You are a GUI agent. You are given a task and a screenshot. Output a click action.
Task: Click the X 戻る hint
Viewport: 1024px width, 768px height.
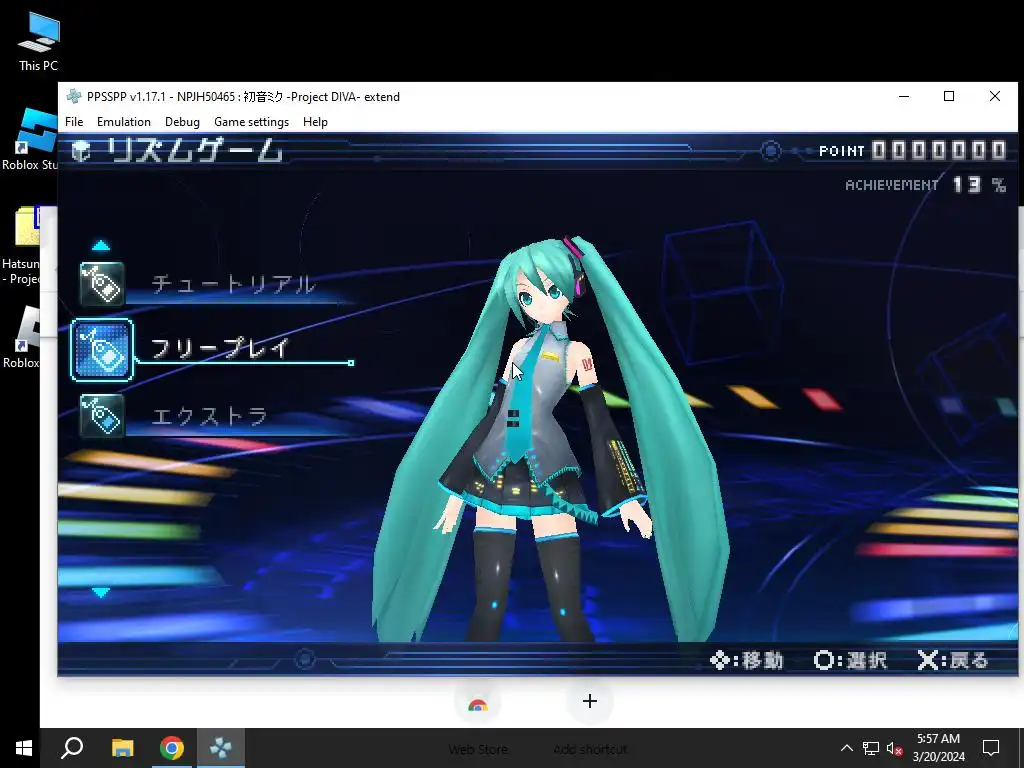coord(953,660)
